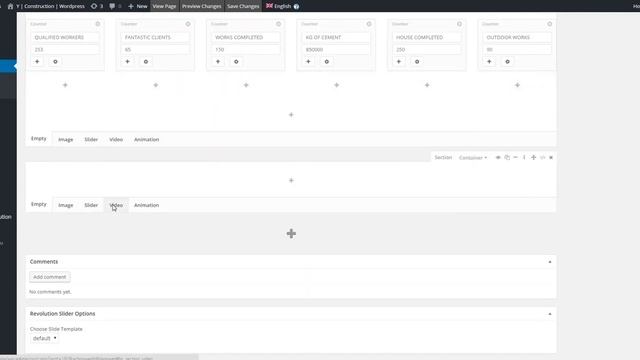Click corner icon of HOUSE COMPLETED counter card

coord(459,24)
